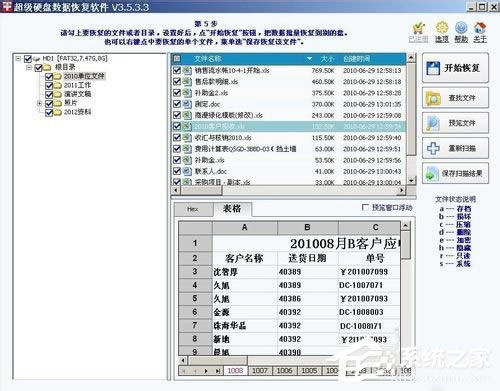
Task: Toggle the 预览窗口浮动 checkbox
Action: click(x=365, y=207)
